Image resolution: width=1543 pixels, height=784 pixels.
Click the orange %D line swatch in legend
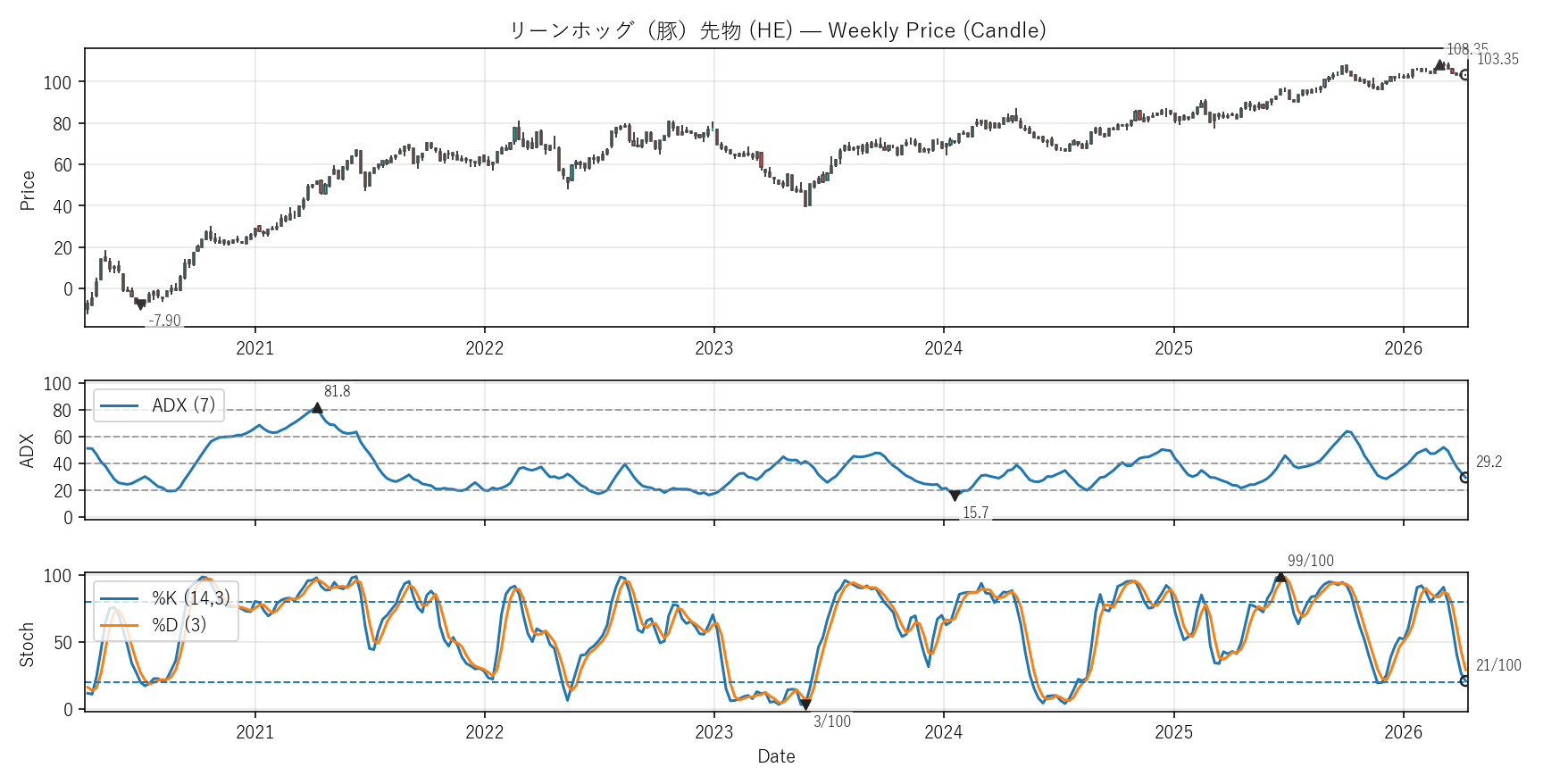(119, 625)
